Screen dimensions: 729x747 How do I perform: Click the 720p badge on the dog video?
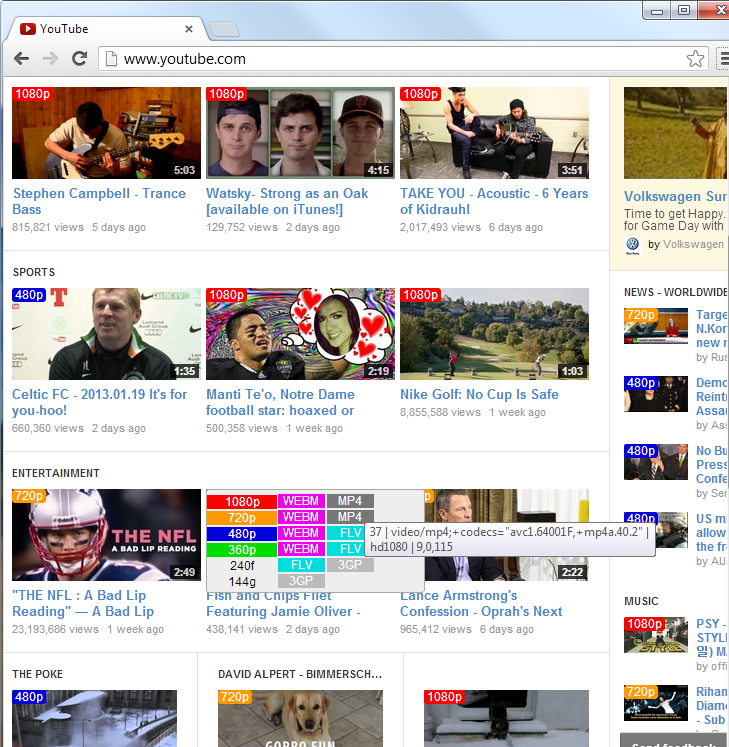pyautogui.click(x=234, y=697)
